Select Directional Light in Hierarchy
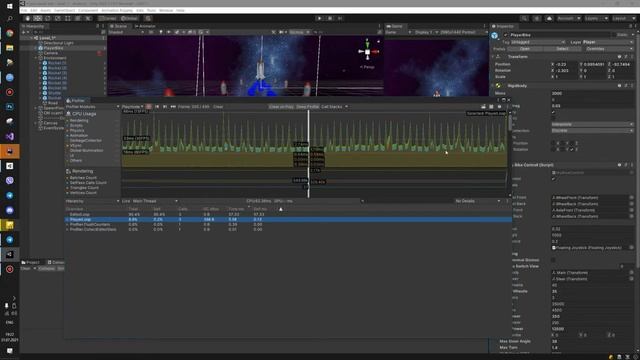The width and height of the screenshot is (640, 360). (58, 43)
